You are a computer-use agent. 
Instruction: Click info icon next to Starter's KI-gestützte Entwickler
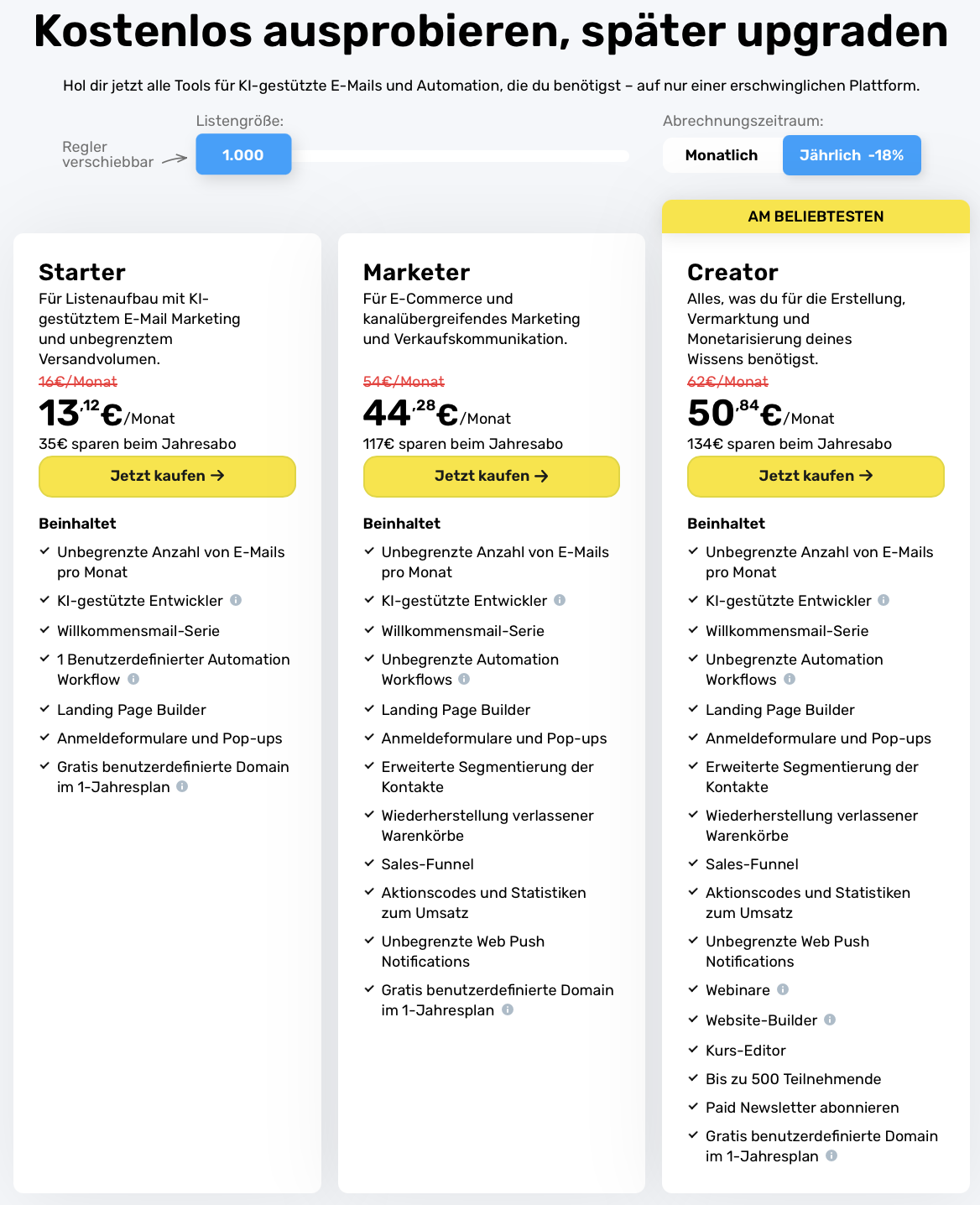[x=236, y=600]
